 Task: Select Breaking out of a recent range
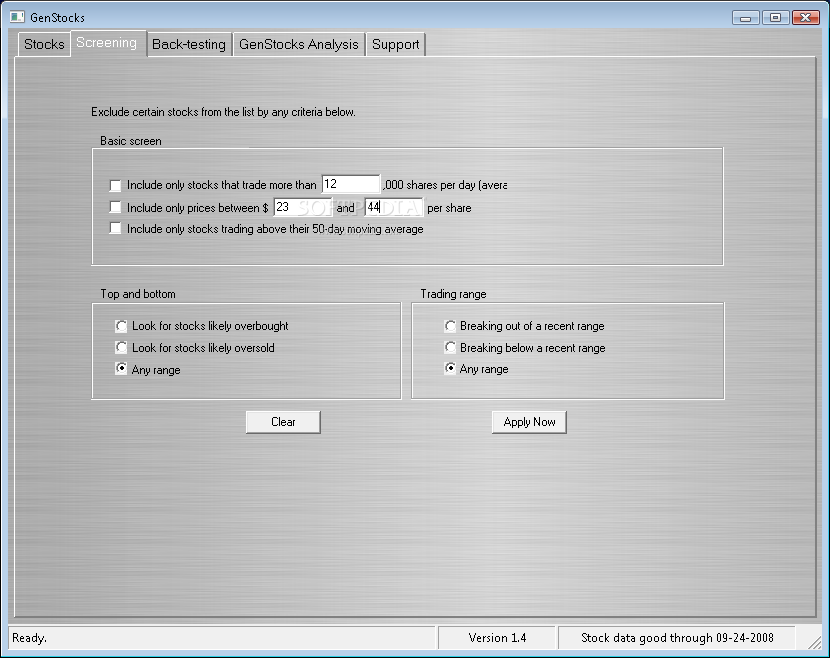click(x=450, y=326)
